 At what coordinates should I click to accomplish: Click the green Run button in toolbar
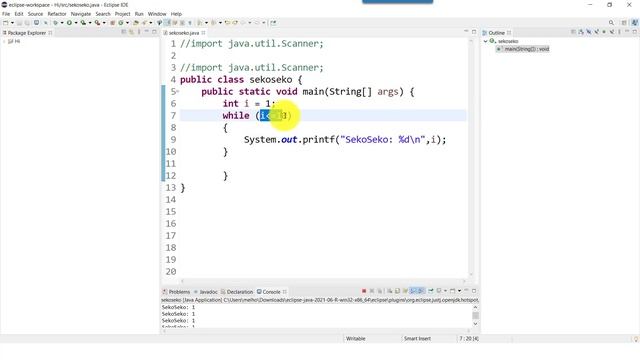click(69, 23)
